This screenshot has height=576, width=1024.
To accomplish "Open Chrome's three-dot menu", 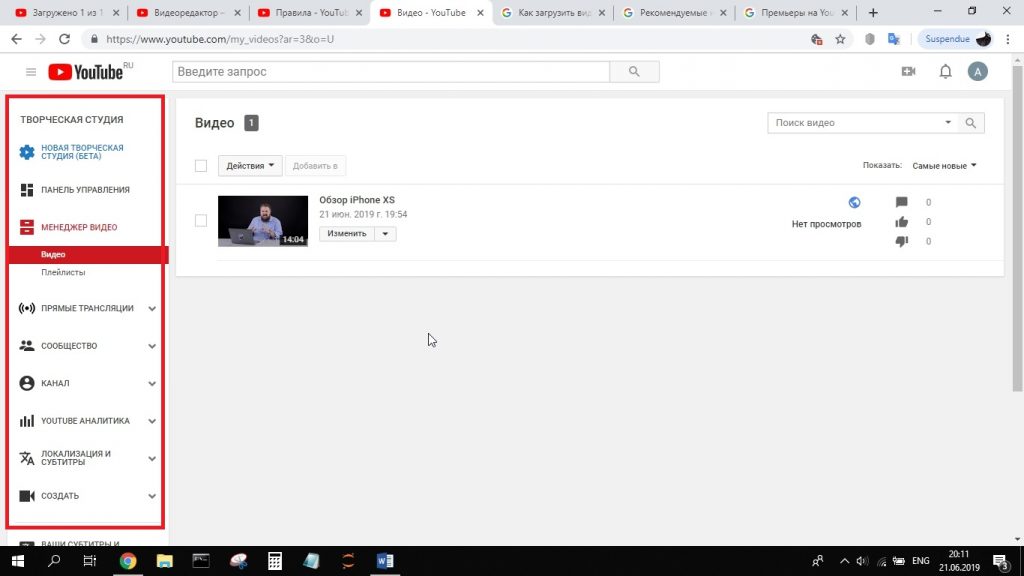I will [1008, 39].
